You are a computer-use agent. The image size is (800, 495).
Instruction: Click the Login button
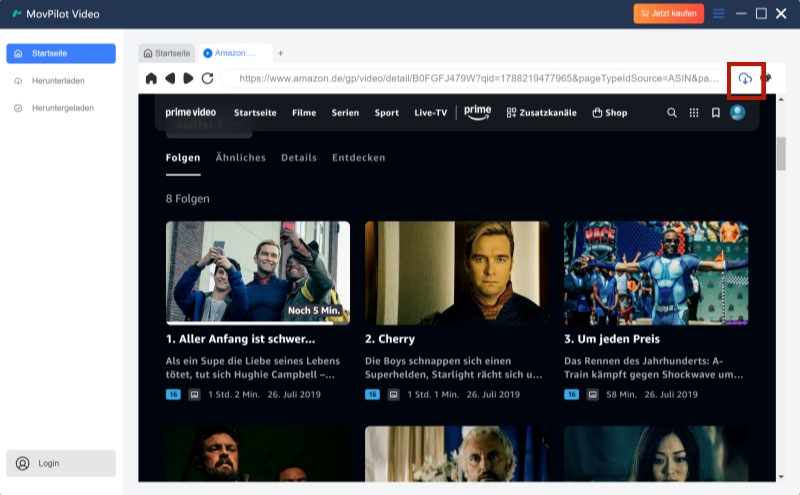coord(61,463)
